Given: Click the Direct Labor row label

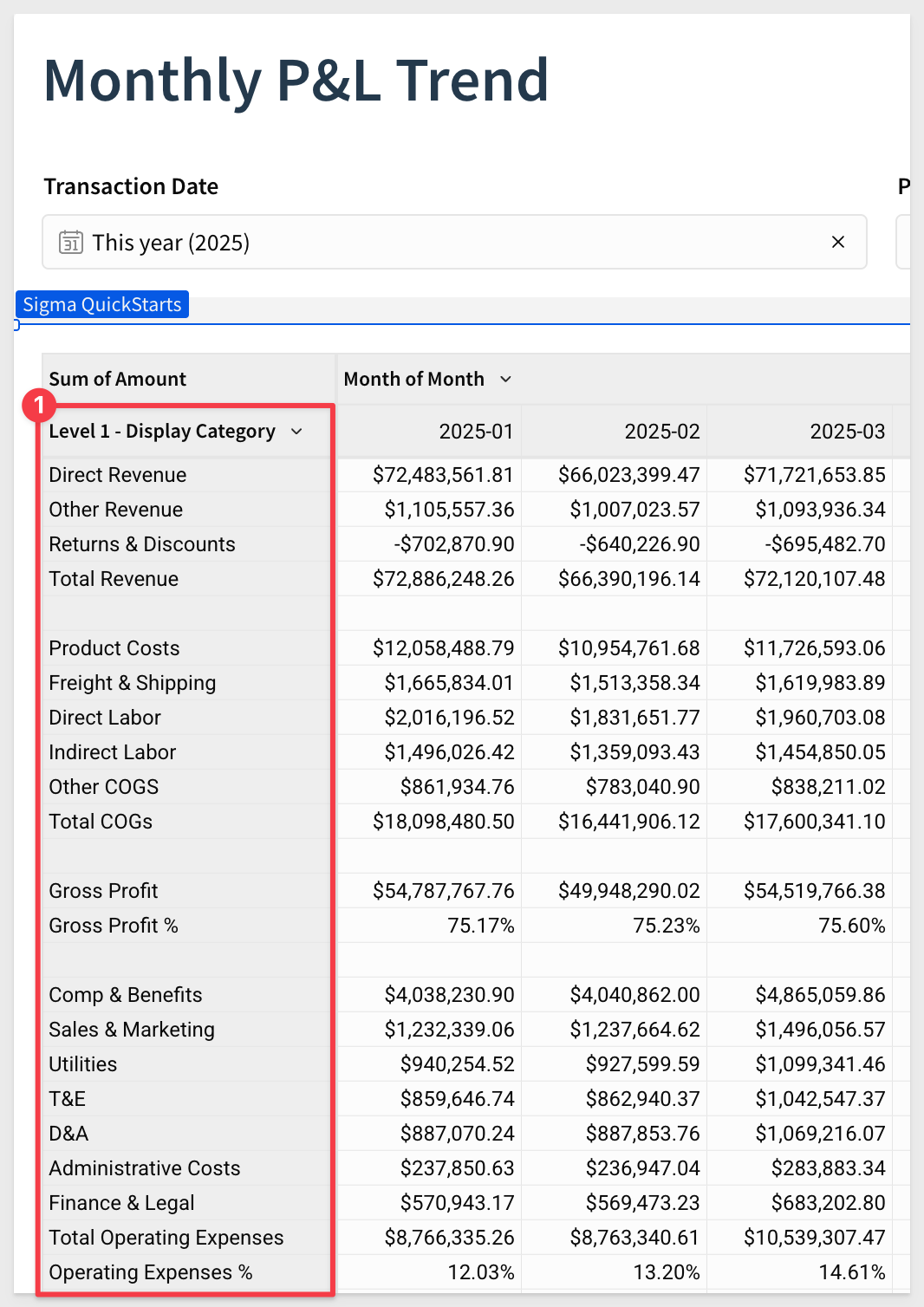Looking at the screenshot, I should [105, 718].
